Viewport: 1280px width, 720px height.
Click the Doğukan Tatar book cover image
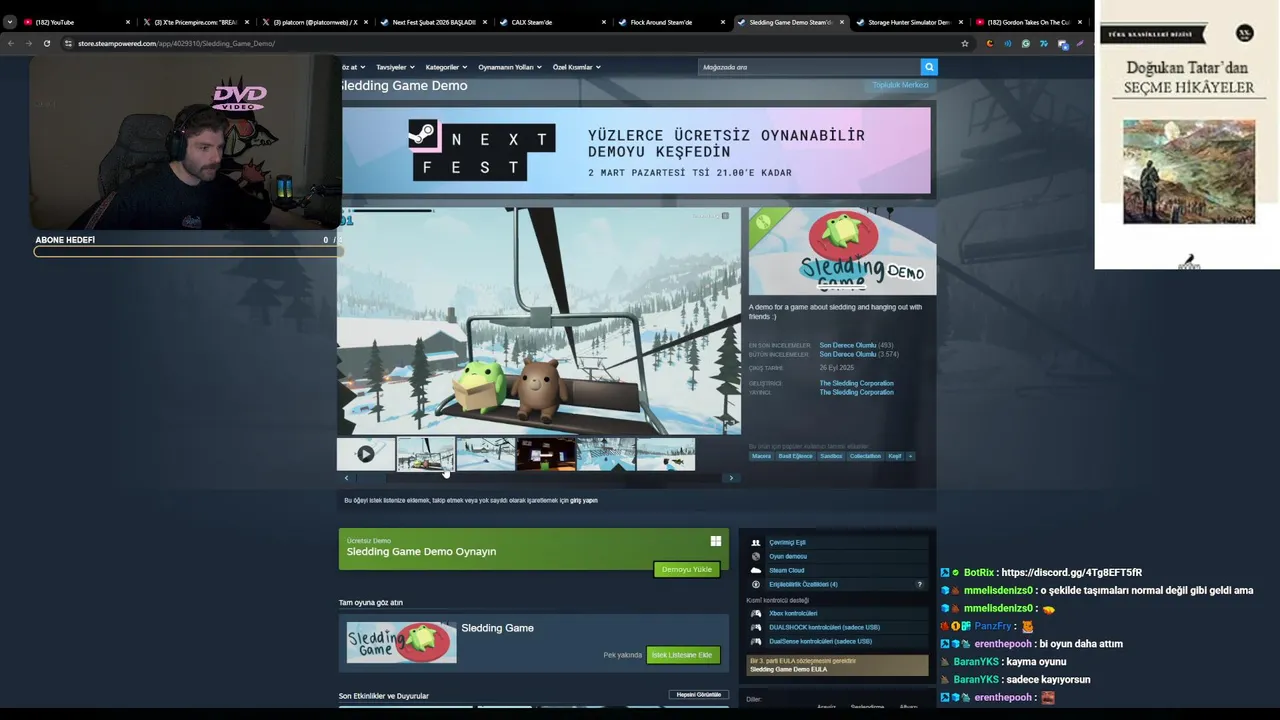[1188, 172]
